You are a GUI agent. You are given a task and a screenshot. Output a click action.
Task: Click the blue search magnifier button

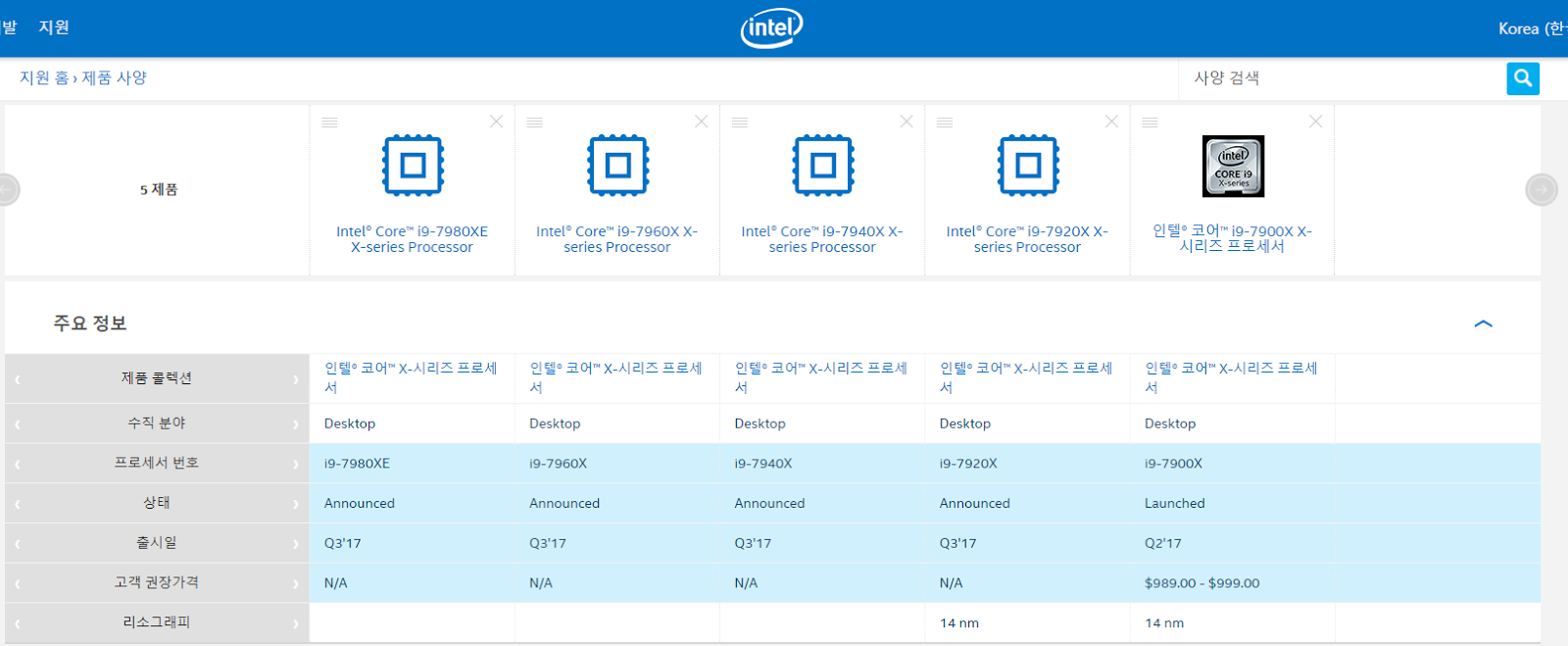pyautogui.click(x=1523, y=78)
